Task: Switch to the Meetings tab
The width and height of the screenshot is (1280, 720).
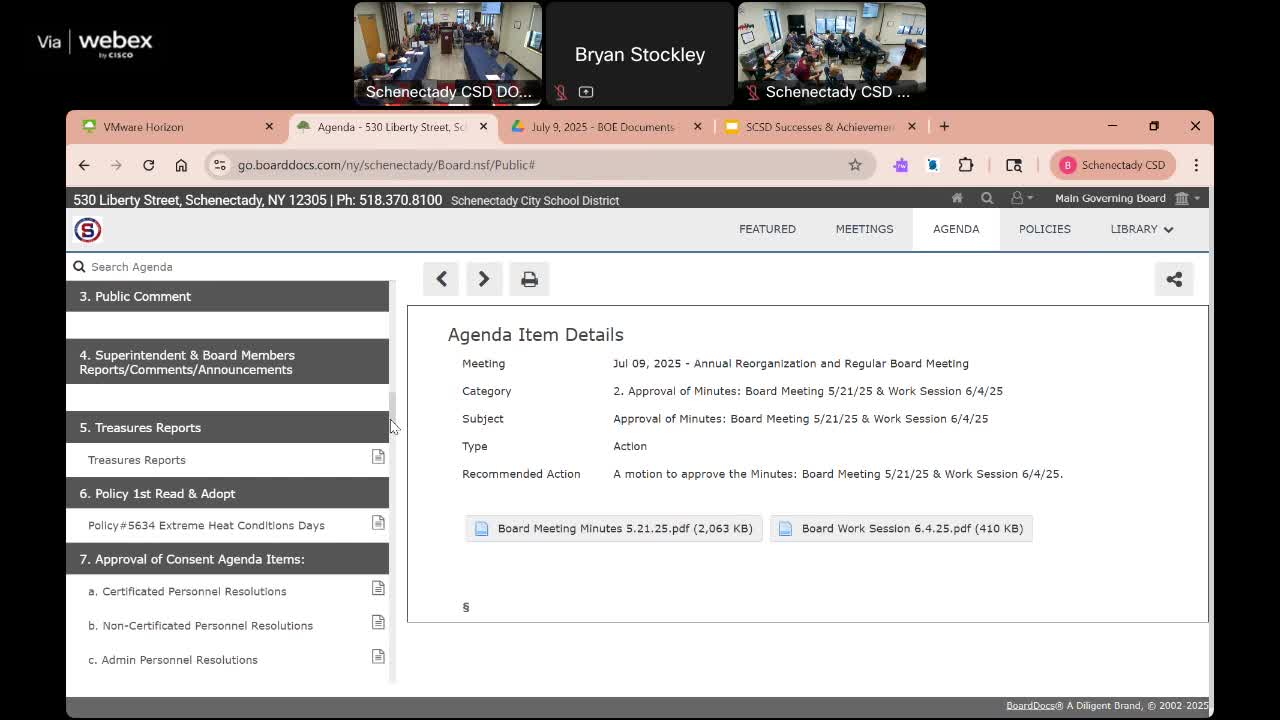Action: 864,229
